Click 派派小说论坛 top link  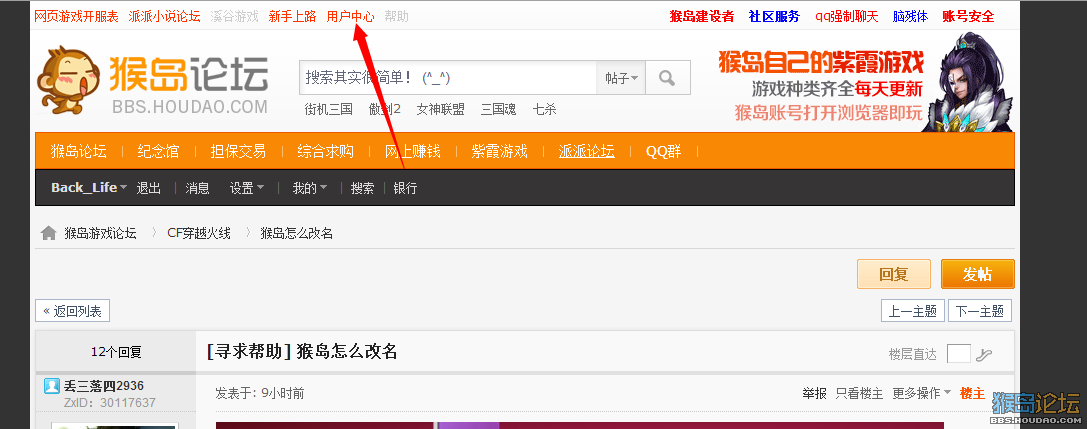tap(164, 16)
